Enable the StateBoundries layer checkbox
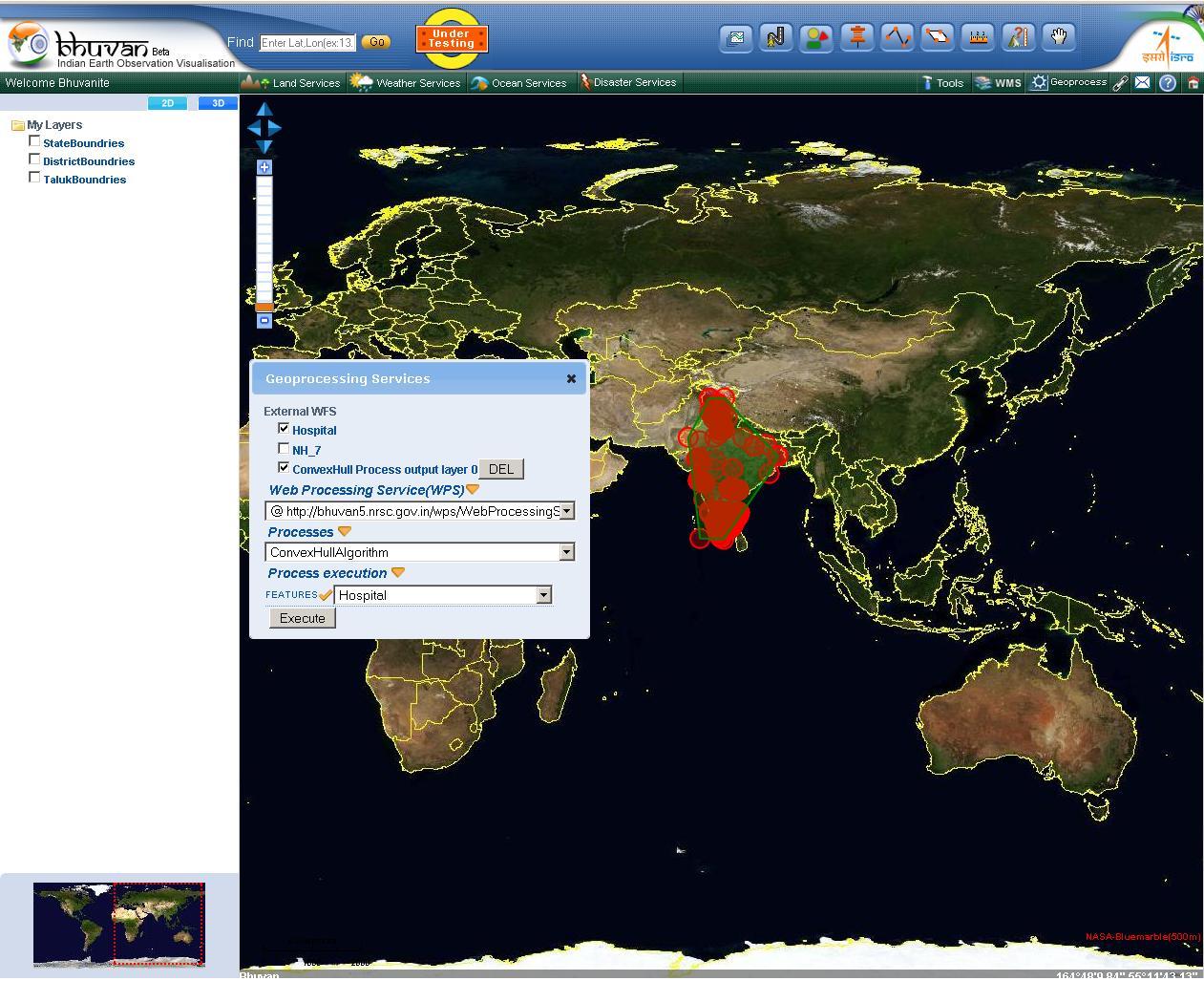The image size is (1204, 981). [34, 141]
